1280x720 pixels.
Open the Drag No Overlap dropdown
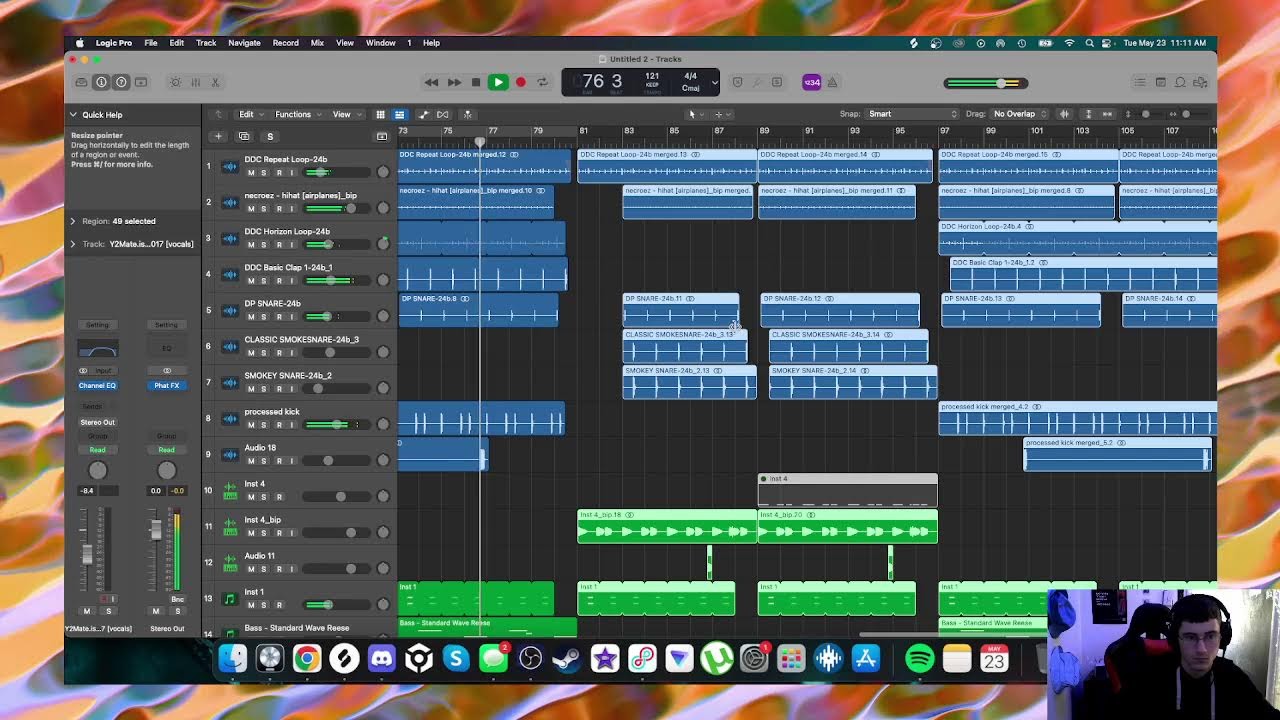coord(1019,114)
